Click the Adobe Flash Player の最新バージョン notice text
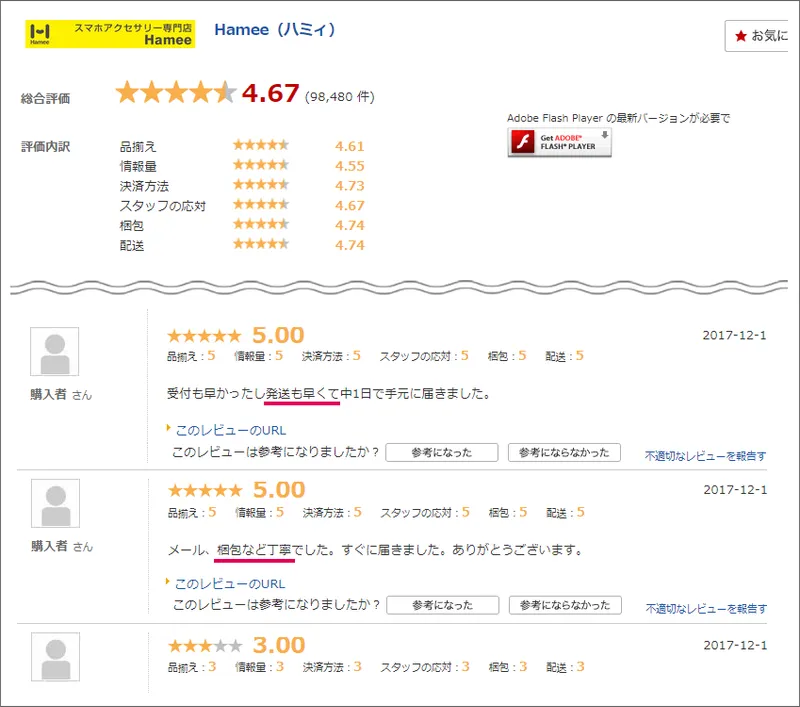The width and height of the screenshot is (800, 707). coord(618,118)
